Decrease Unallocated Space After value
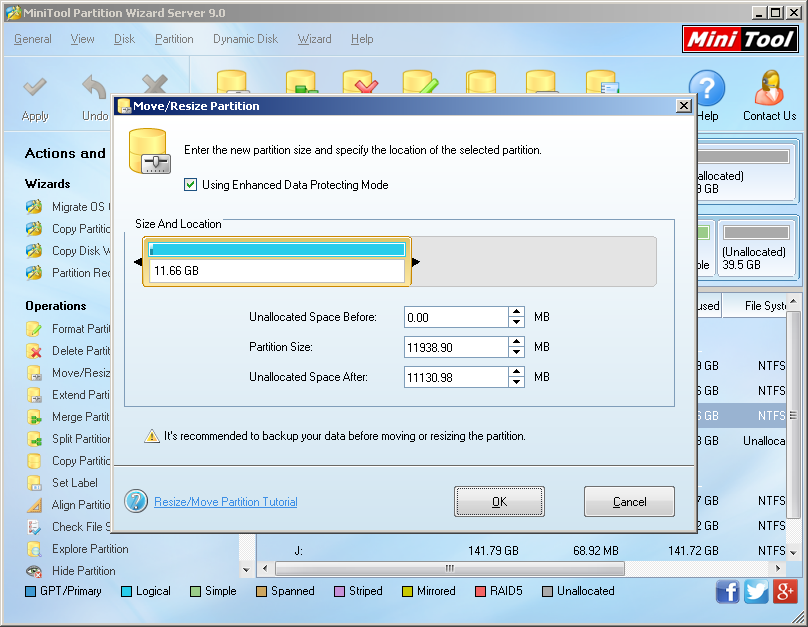The height and width of the screenshot is (627, 808). [516, 382]
